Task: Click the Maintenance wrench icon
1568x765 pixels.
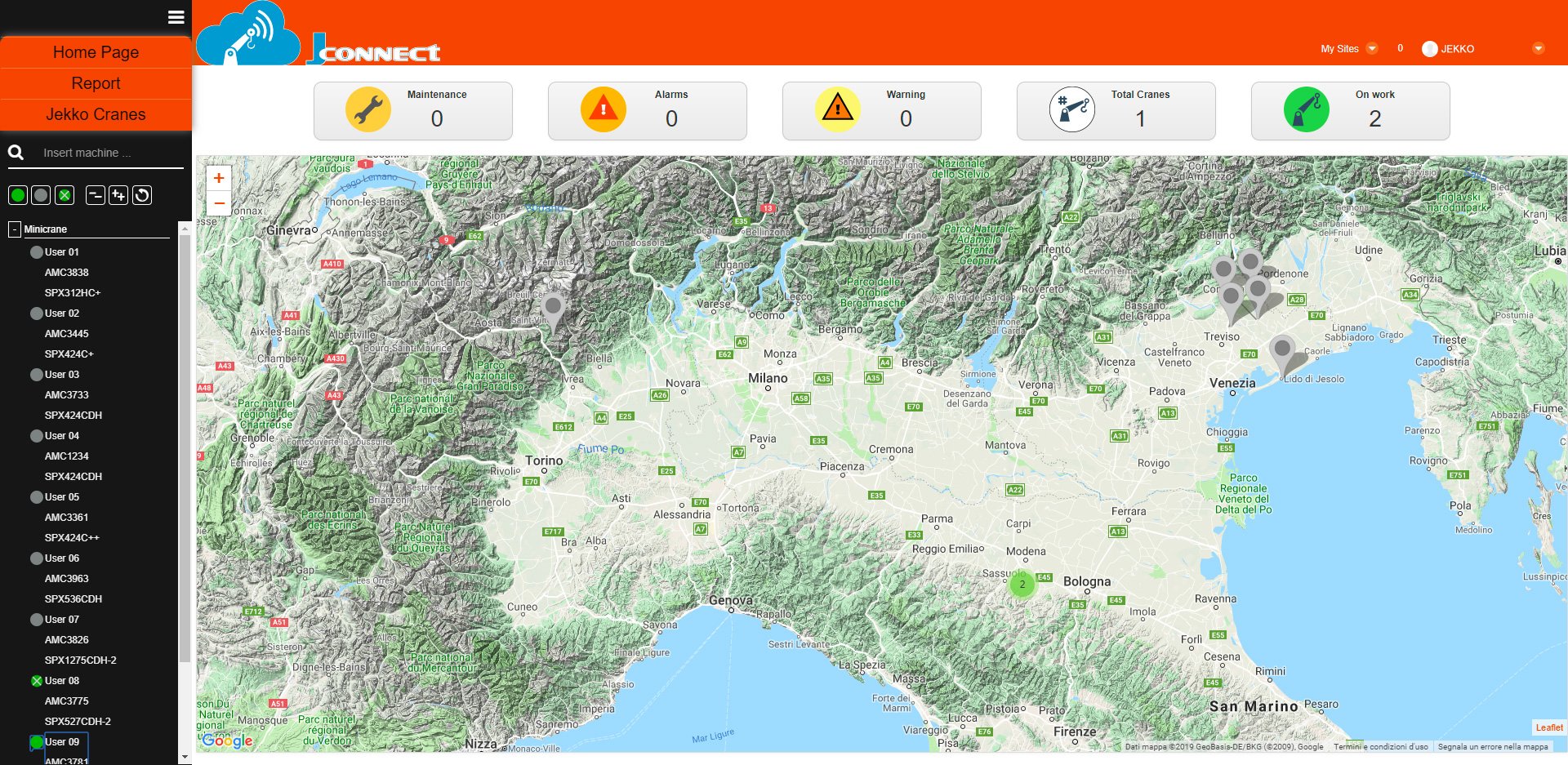Action: (367, 109)
